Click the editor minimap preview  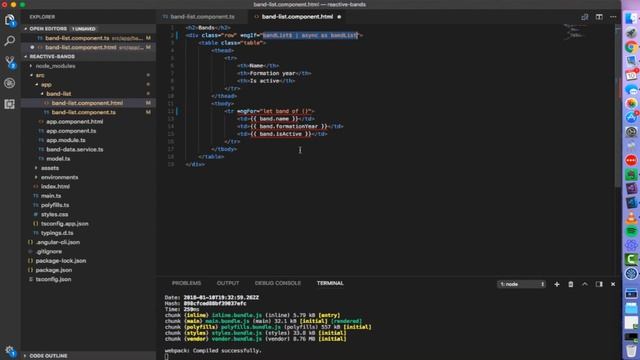(x=576, y=31)
